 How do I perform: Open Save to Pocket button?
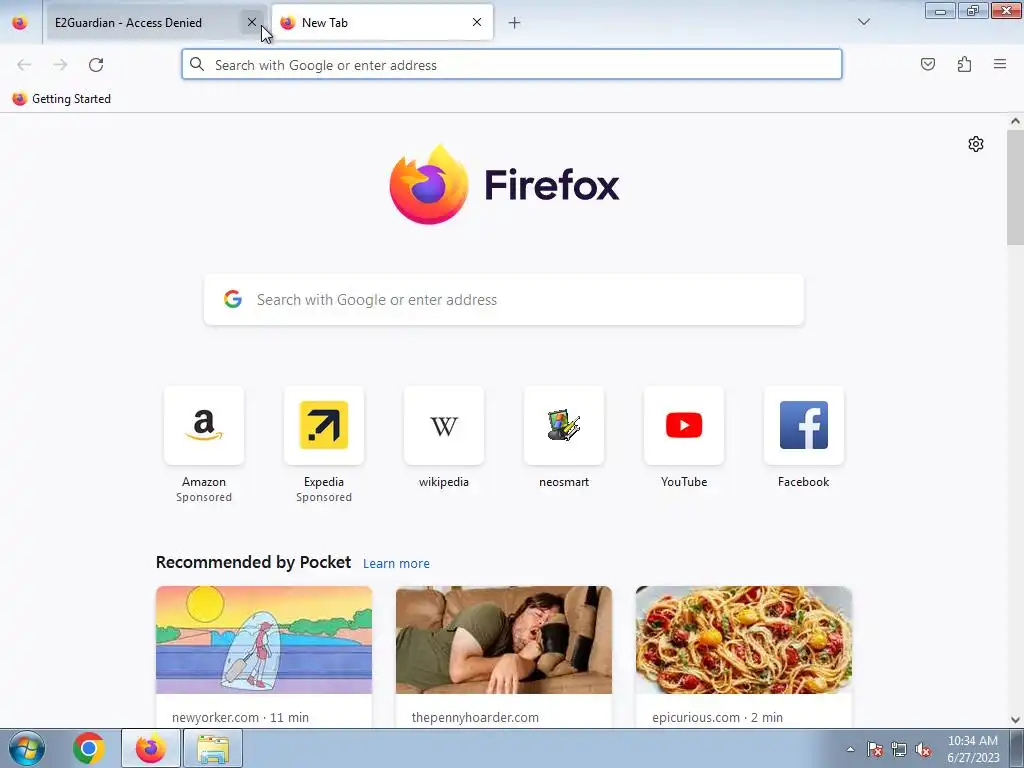coord(928,64)
